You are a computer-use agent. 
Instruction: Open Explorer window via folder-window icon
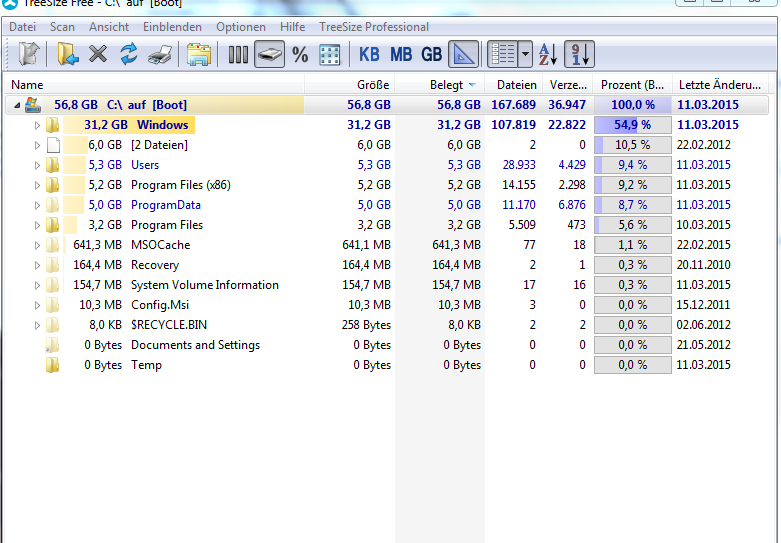[199, 54]
